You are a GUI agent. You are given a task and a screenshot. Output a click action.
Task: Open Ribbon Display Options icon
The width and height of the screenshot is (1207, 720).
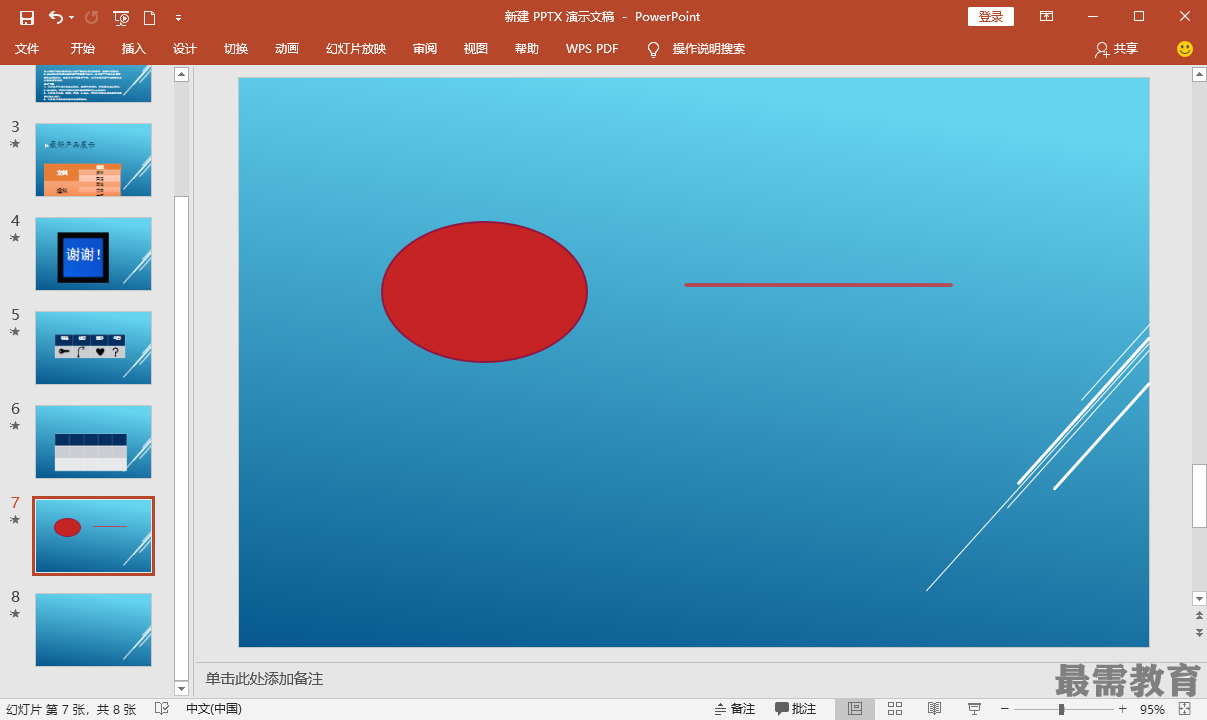click(x=1046, y=17)
